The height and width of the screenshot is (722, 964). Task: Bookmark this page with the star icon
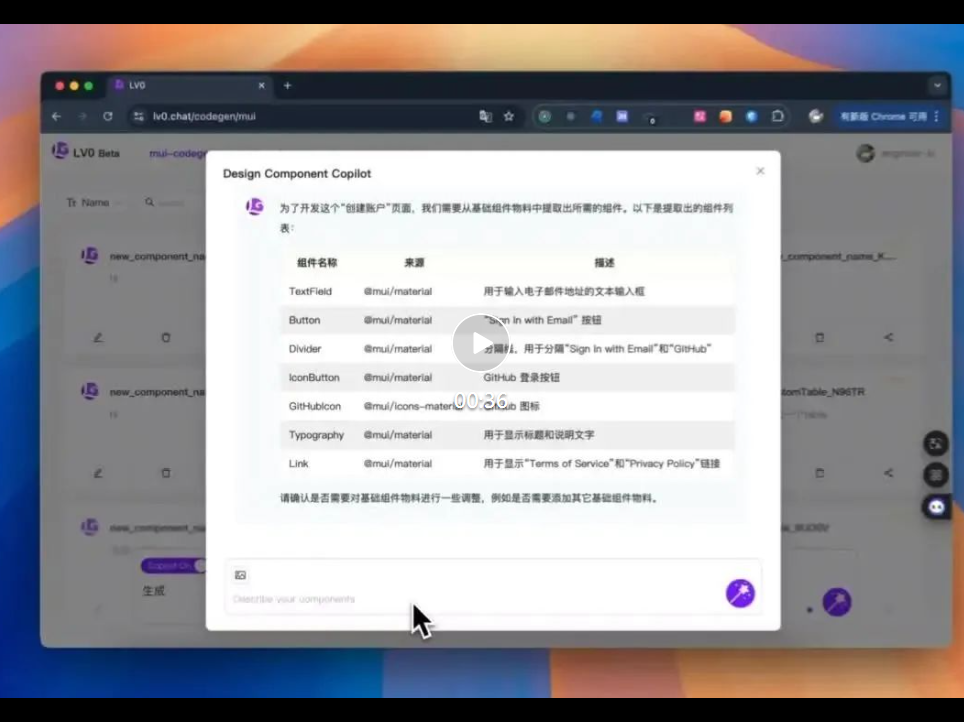pyautogui.click(x=508, y=116)
